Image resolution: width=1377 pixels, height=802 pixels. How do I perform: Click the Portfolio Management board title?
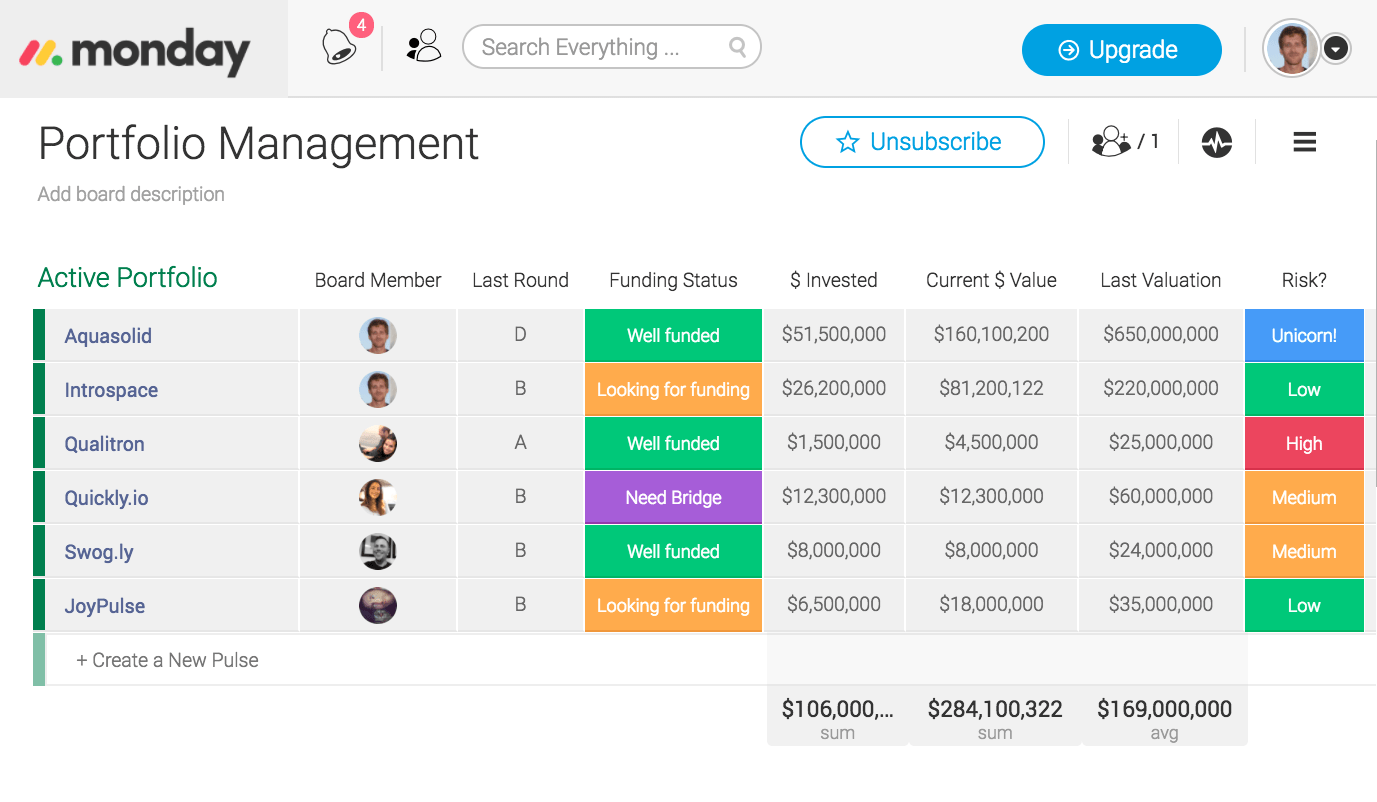[x=258, y=143]
